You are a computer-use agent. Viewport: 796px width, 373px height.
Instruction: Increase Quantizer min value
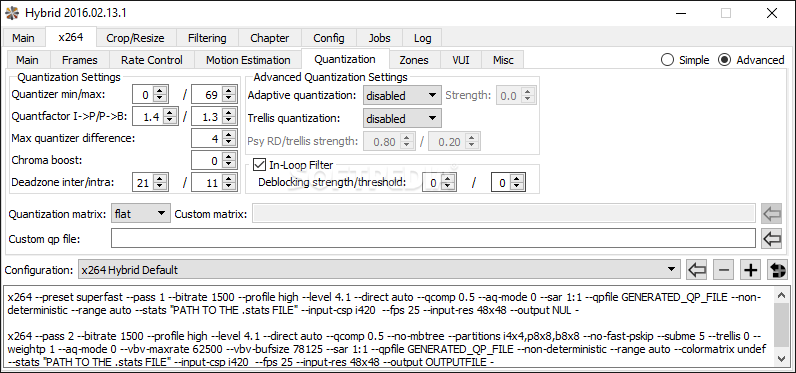(160, 90)
